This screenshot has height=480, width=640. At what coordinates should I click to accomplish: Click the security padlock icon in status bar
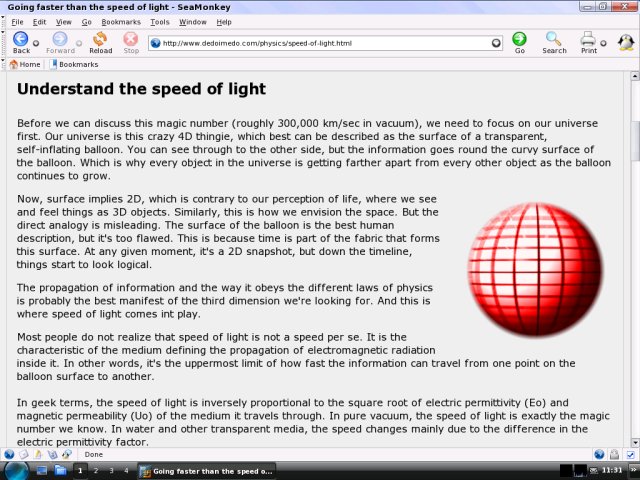614,454
